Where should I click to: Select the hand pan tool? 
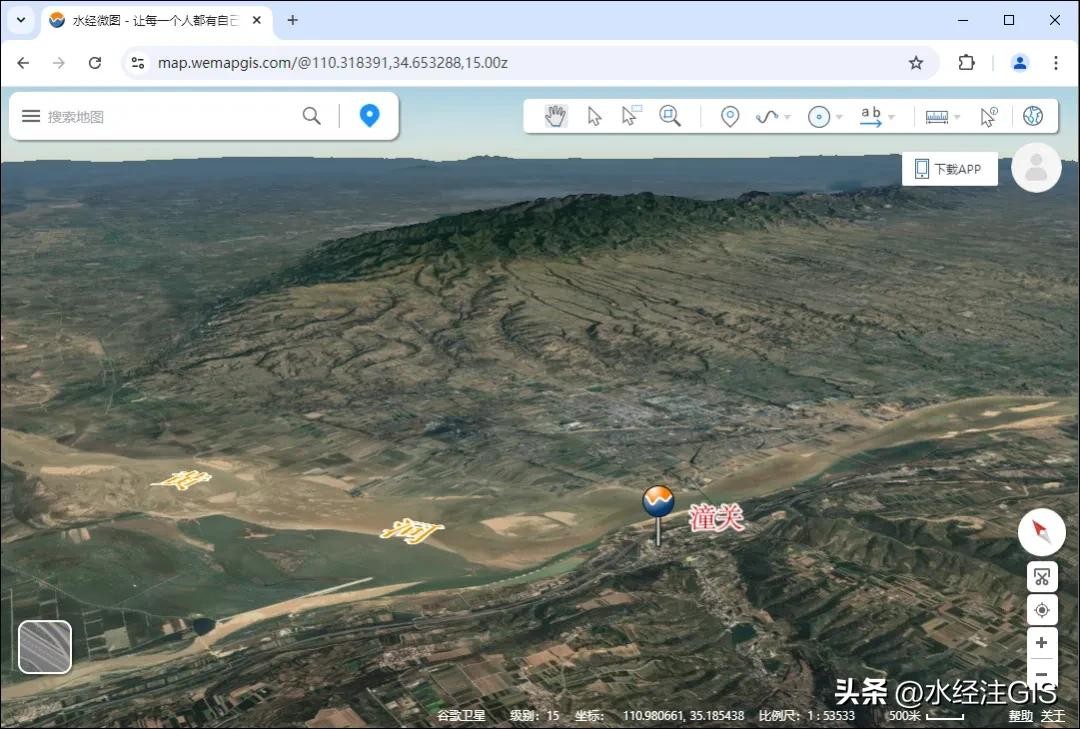coord(555,116)
